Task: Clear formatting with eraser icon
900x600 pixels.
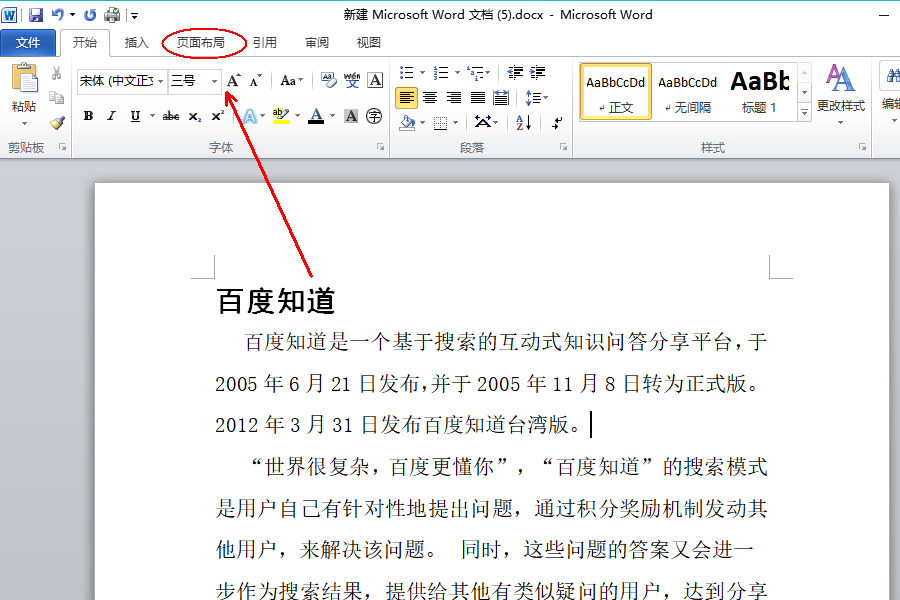Action: point(328,80)
